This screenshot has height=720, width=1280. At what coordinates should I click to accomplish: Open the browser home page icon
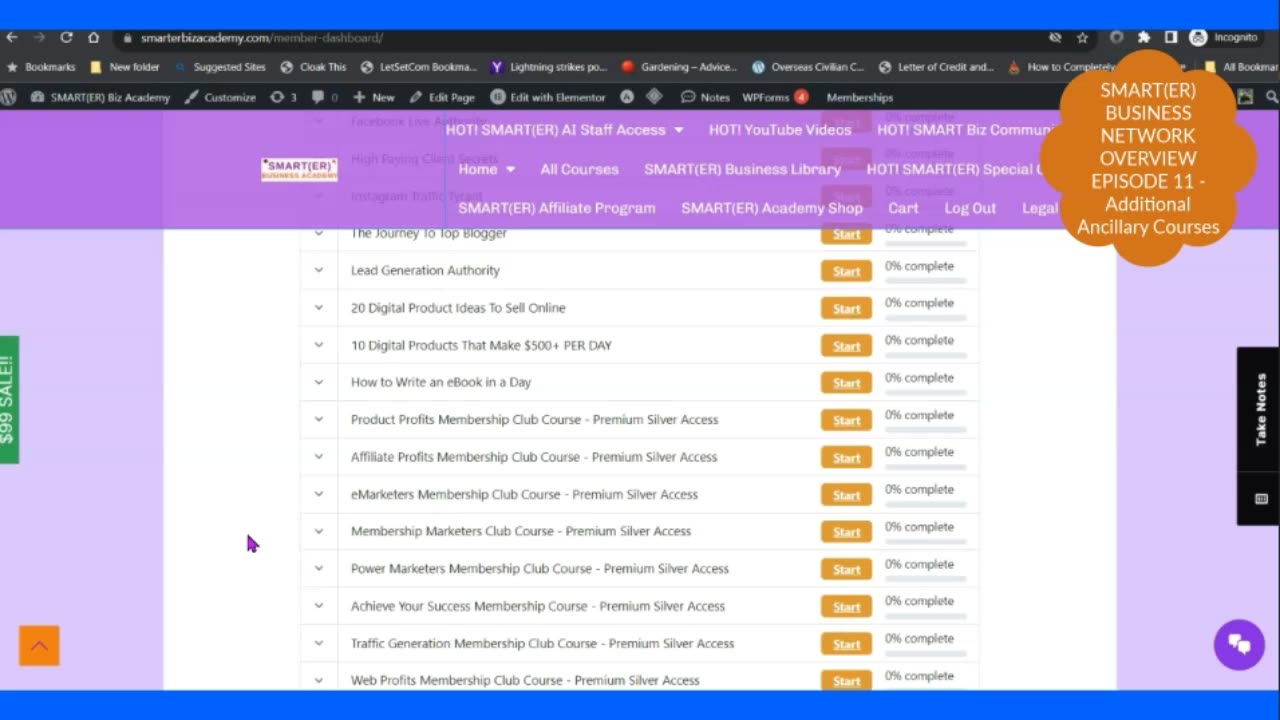[93, 37]
